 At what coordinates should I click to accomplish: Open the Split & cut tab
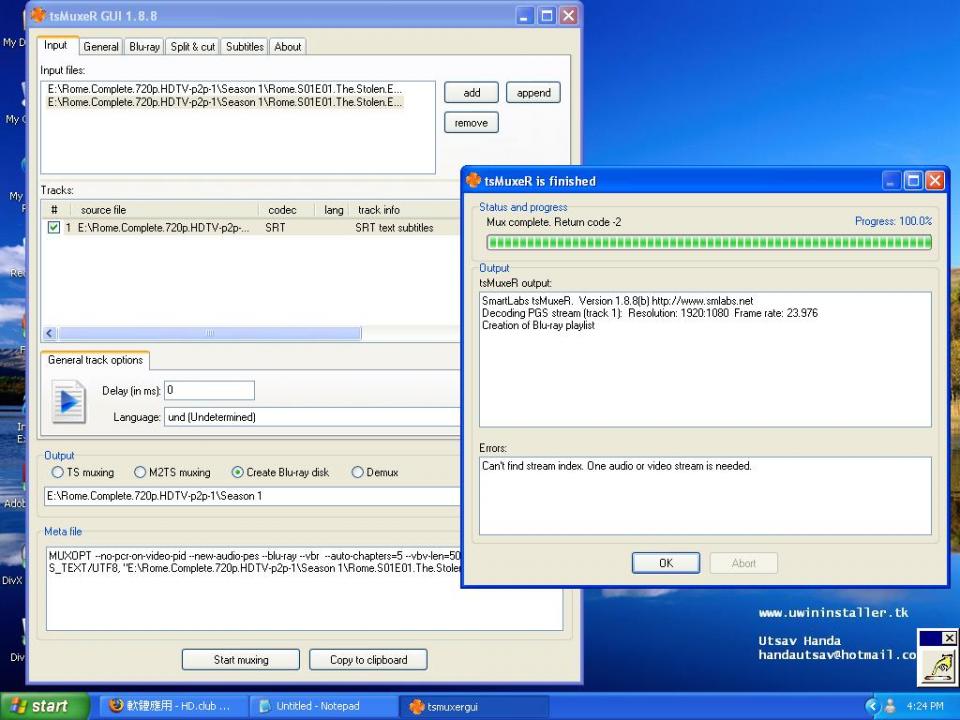192,46
